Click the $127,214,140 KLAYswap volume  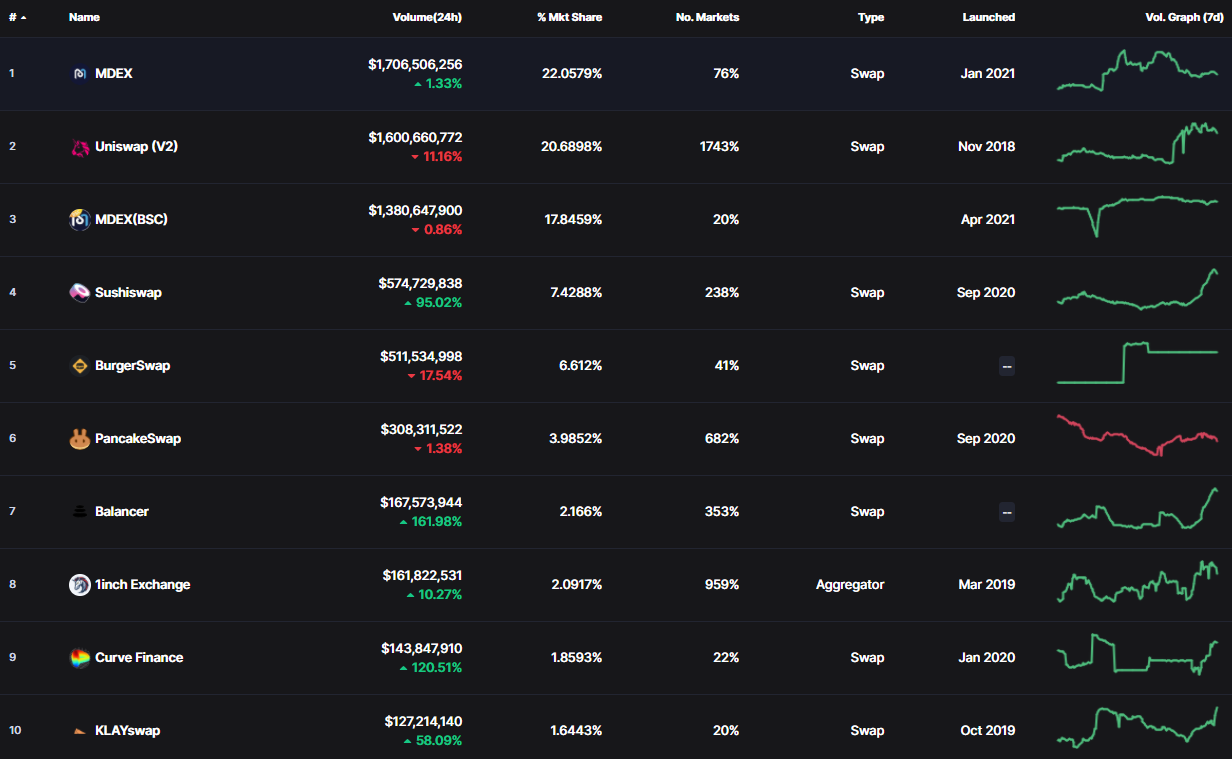pos(424,721)
